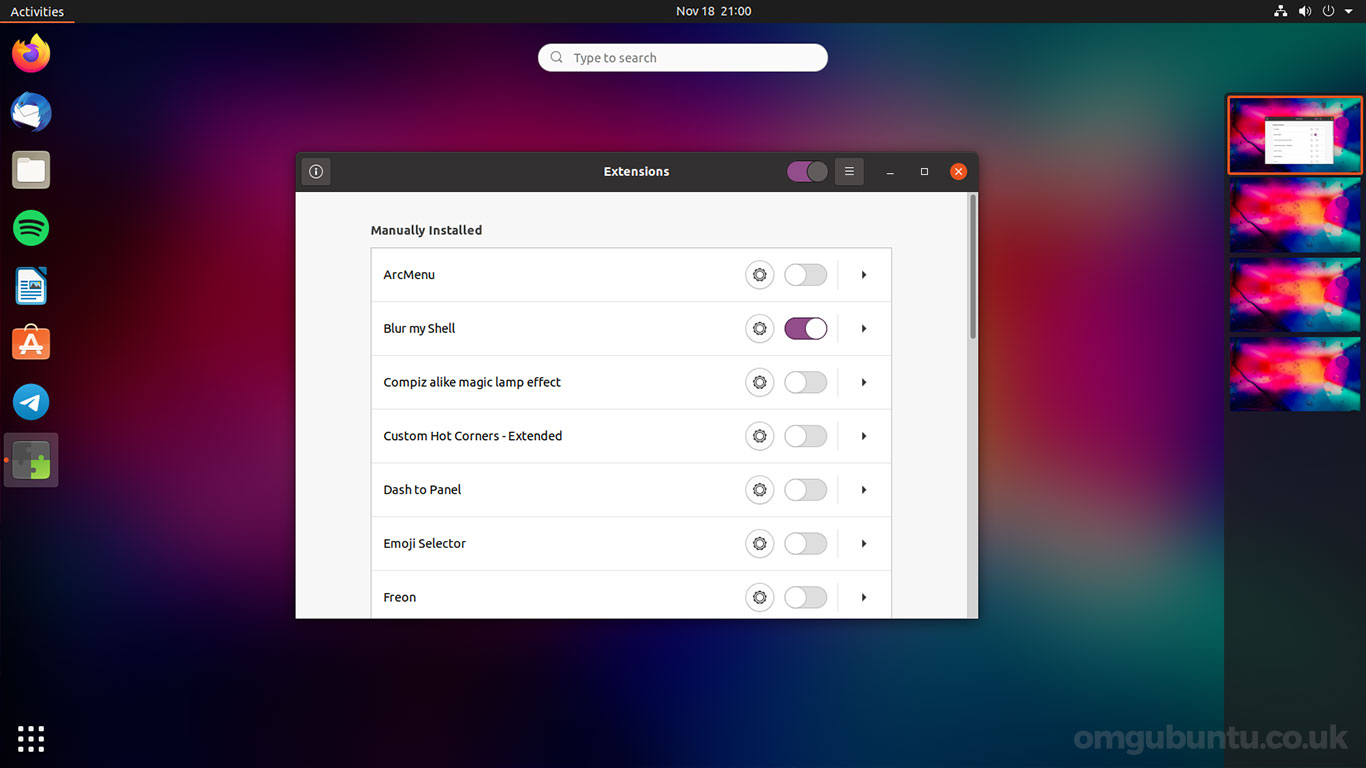Enable the ArcMenu extension
The height and width of the screenshot is (768, 1366).
[x=805, y=275]
